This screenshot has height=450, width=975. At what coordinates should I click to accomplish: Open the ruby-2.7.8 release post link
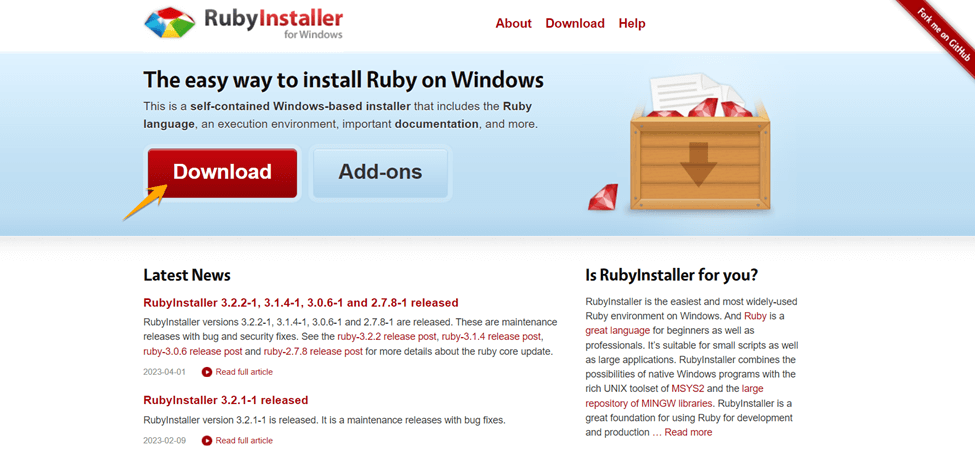click(x=313, y=351)
